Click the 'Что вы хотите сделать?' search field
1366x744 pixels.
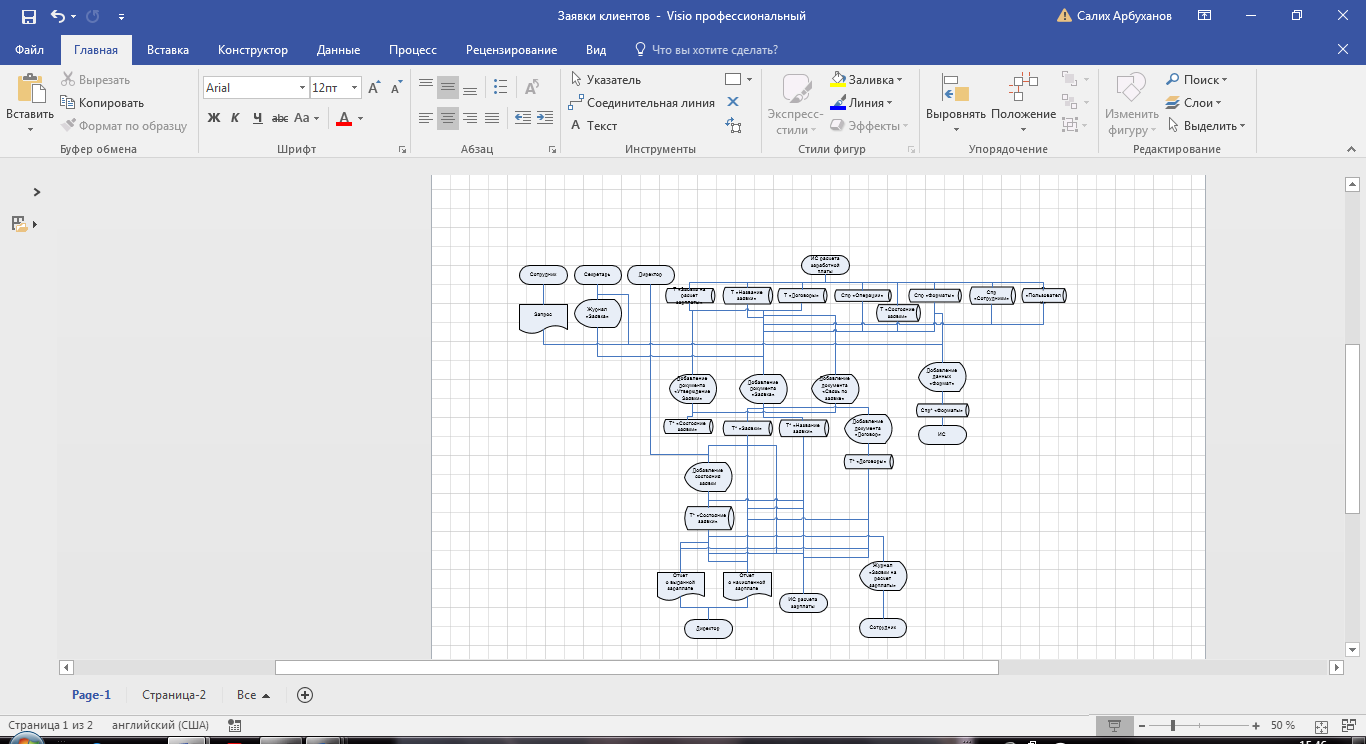714,50
